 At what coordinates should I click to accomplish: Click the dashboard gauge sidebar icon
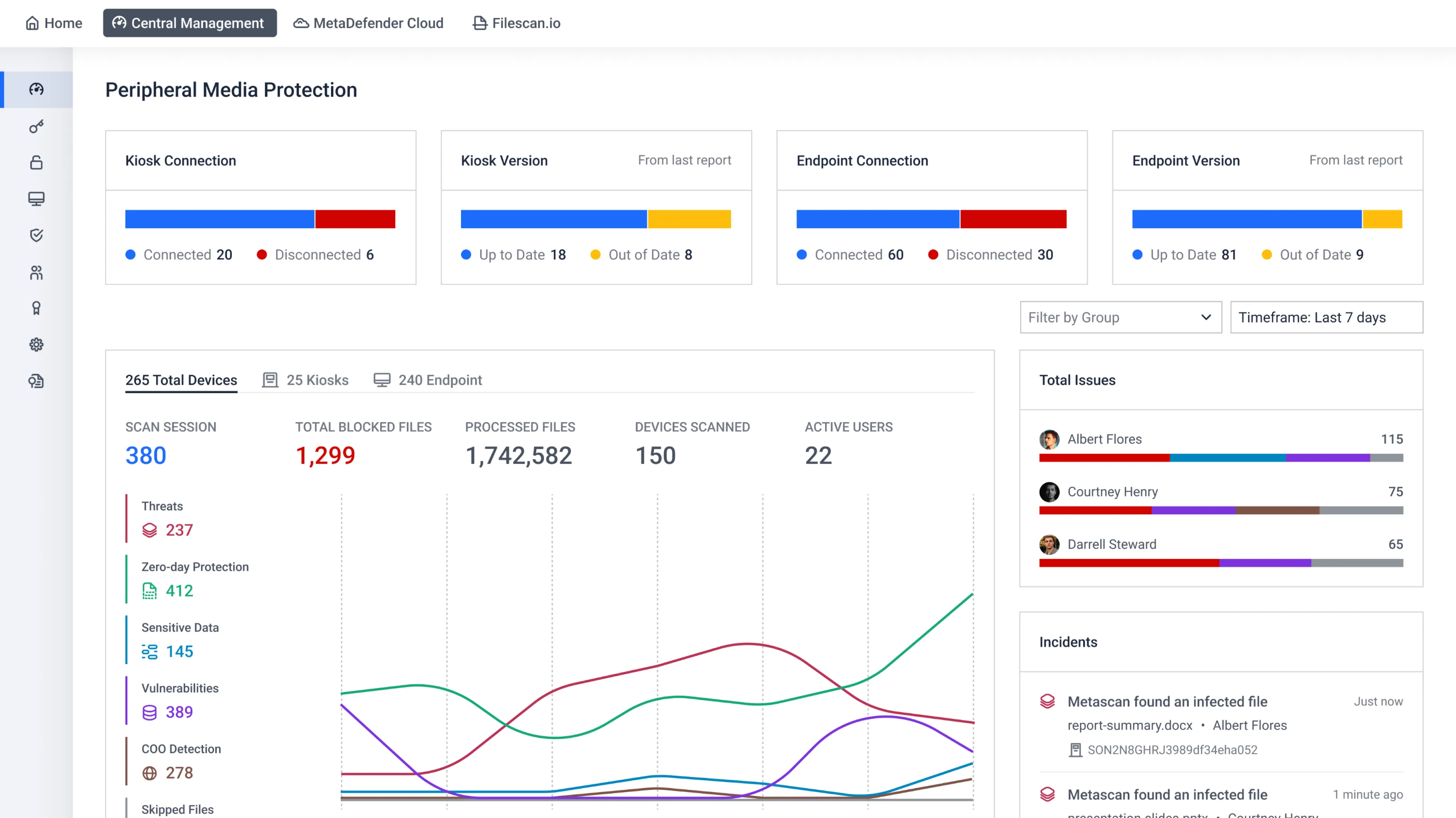36,89
